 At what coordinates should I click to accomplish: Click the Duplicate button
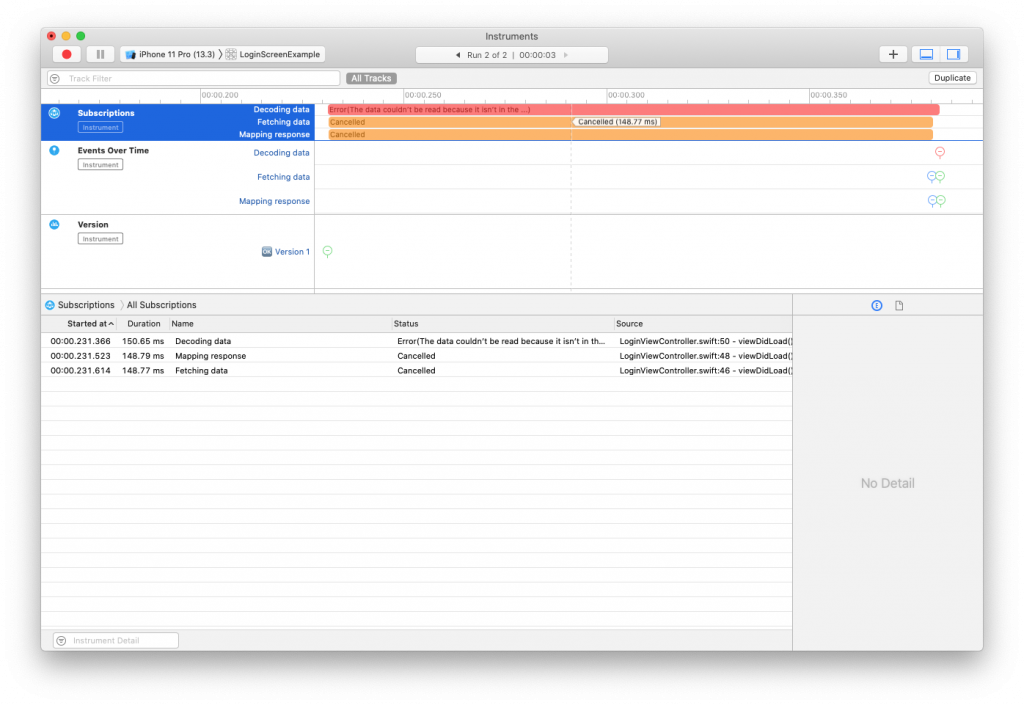click(952, 78)
